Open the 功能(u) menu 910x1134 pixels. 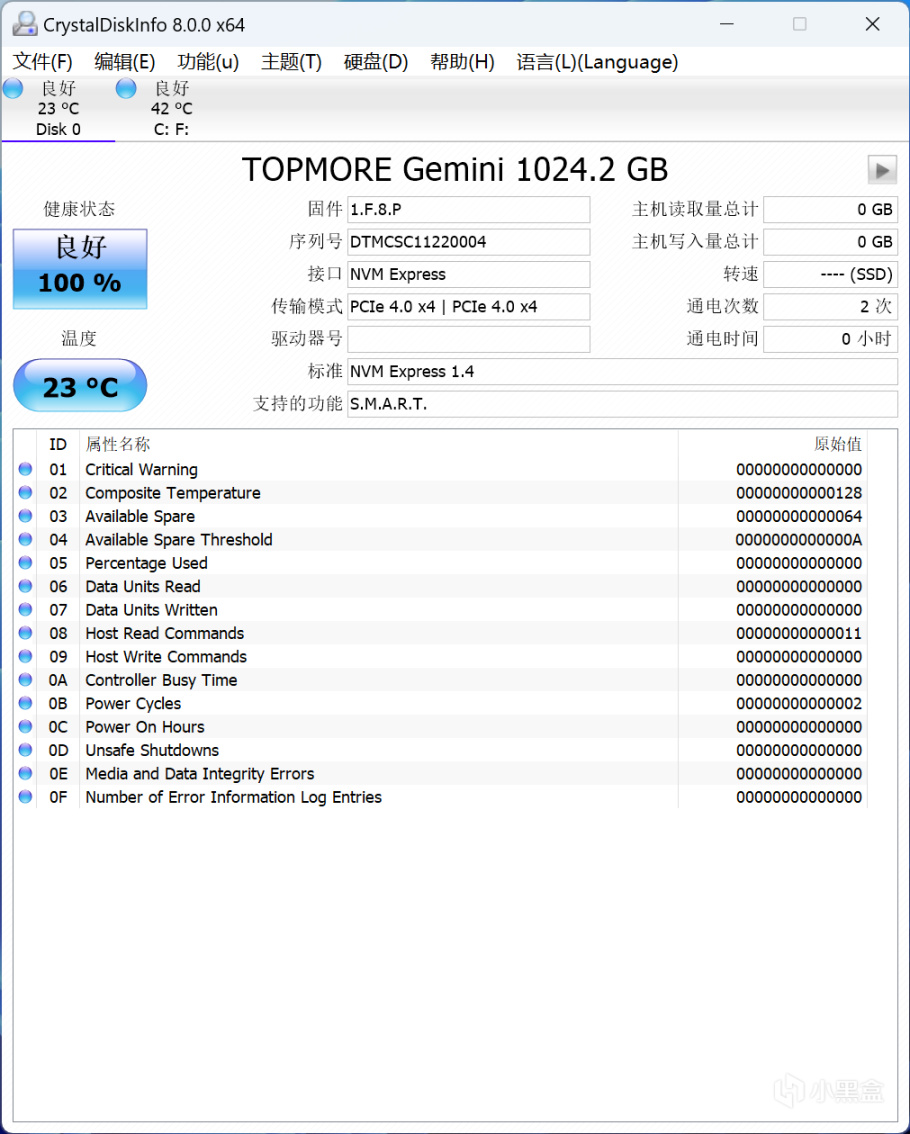[x=208, y=62]
